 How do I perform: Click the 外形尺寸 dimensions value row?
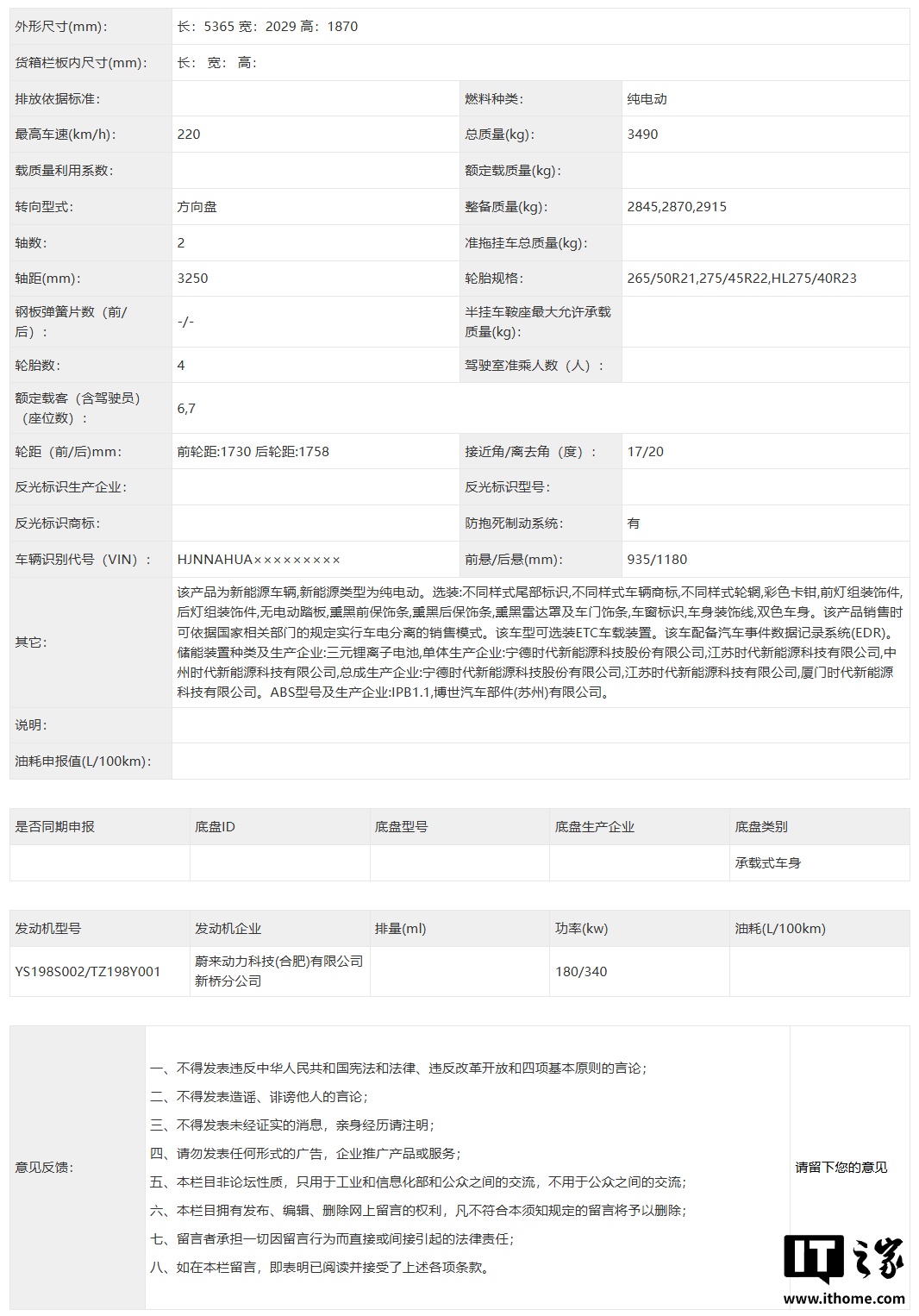[267, 27]
